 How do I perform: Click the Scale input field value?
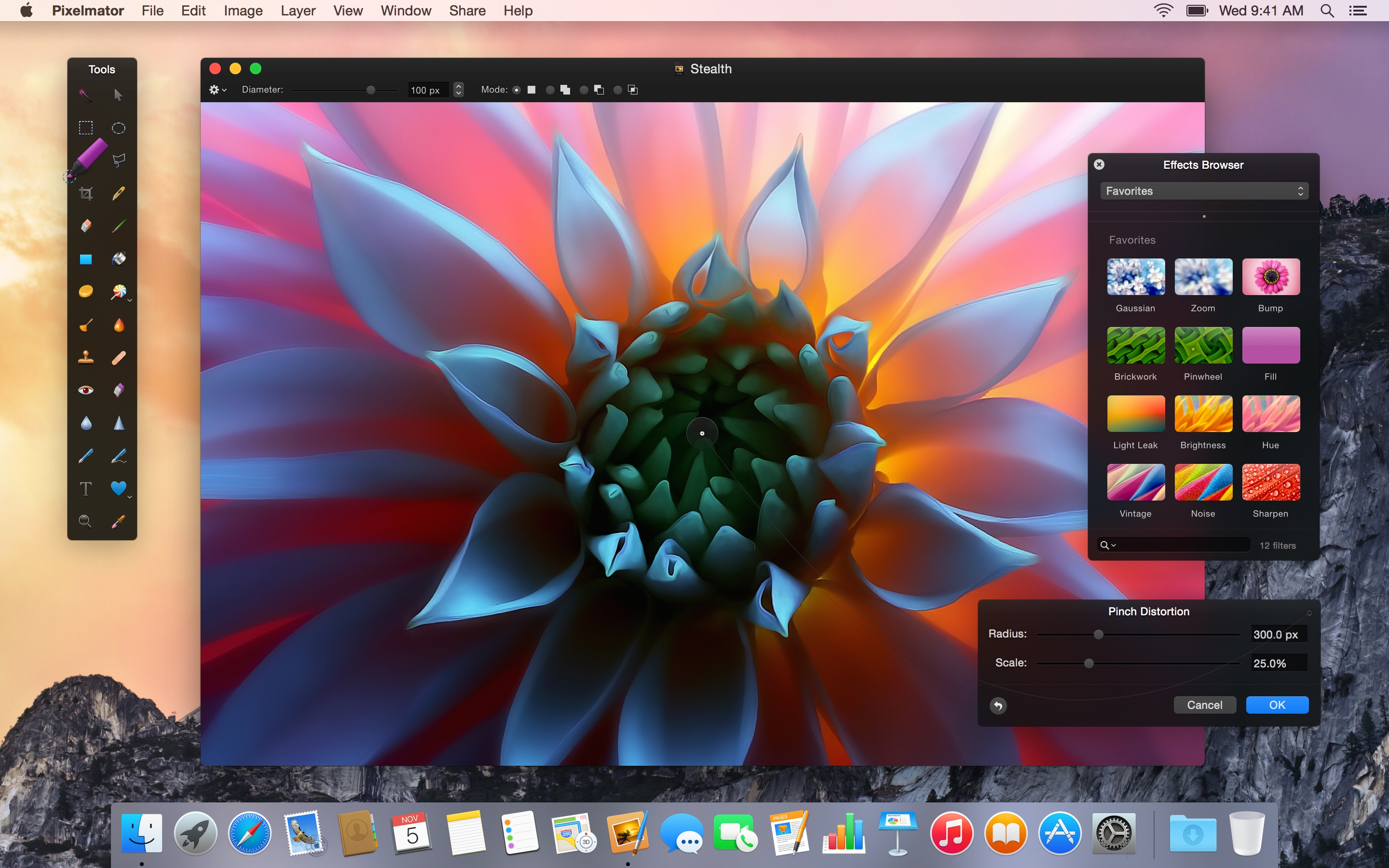1269,662
